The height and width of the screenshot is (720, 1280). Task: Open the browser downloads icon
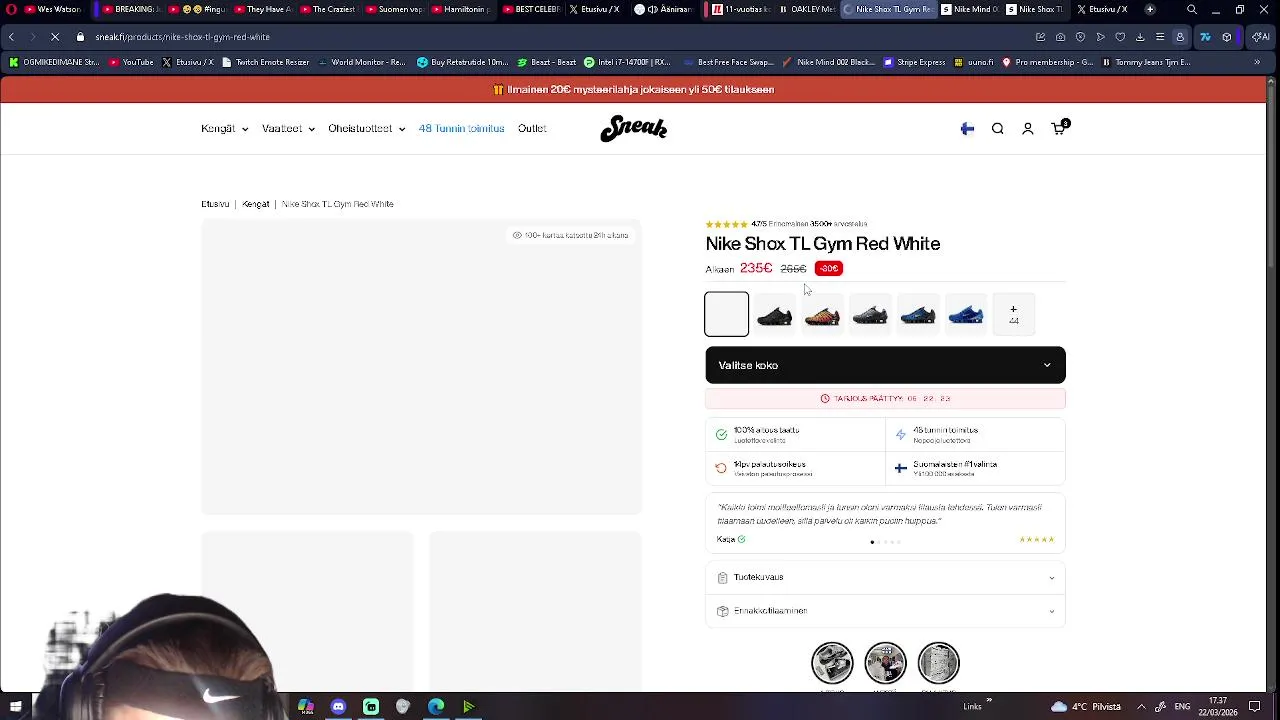tap(1140, 37)
